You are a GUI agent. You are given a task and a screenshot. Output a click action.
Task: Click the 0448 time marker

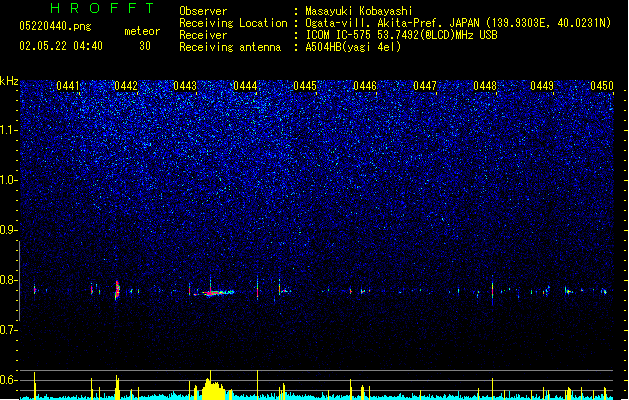coord(485,86)
